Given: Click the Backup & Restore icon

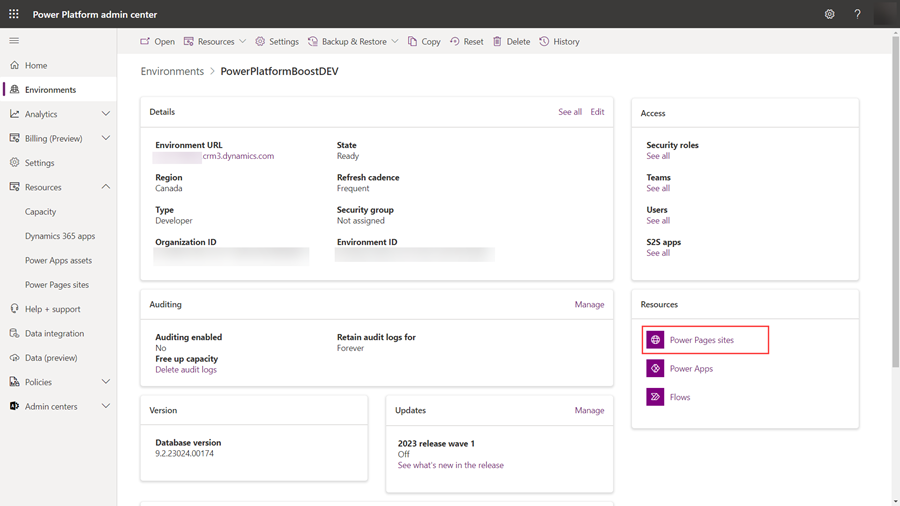Looking at the screenshot, I should (313, 41).
